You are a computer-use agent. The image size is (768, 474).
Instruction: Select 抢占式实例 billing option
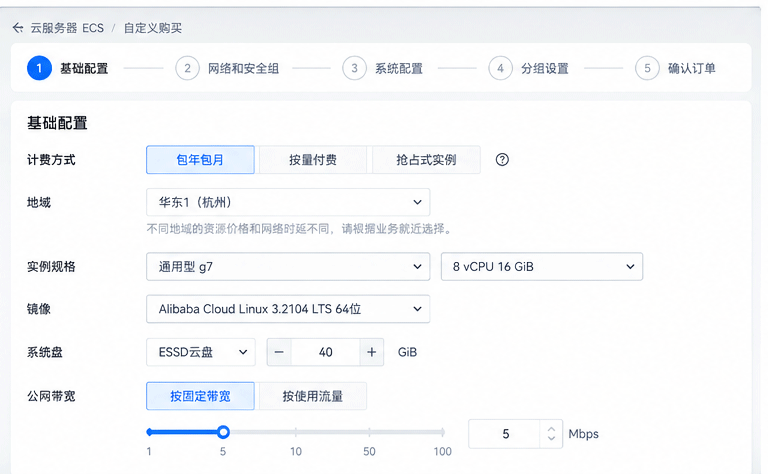(x=426, y=160)
